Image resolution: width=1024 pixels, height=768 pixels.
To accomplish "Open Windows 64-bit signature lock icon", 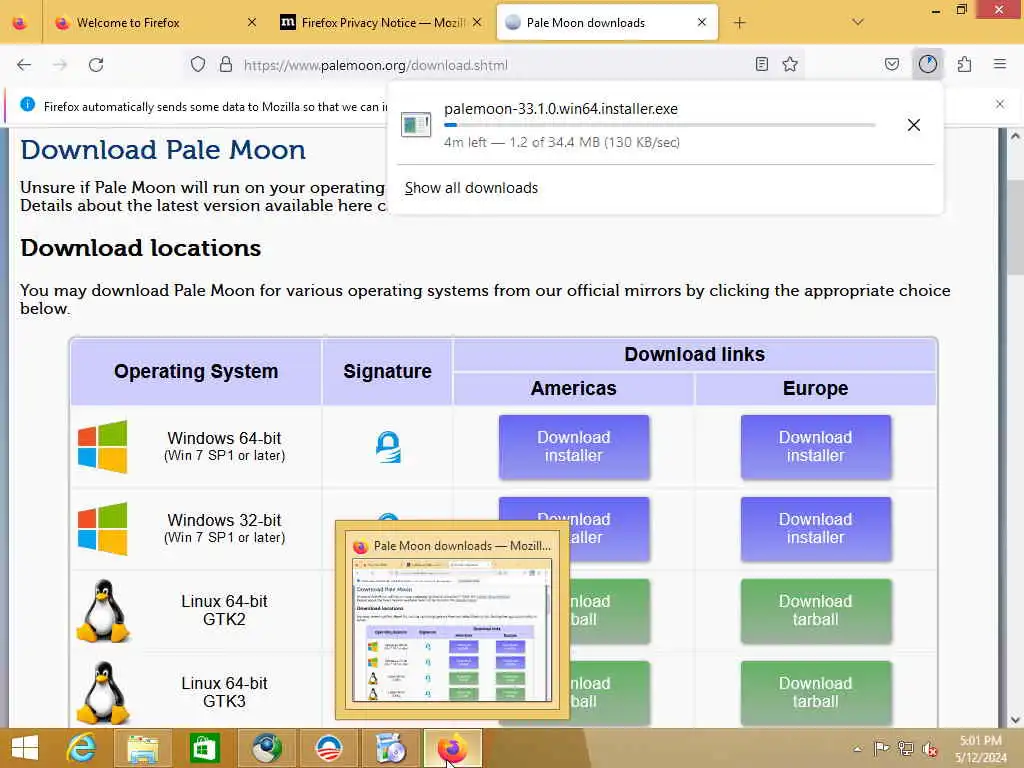I will (388, 447).
